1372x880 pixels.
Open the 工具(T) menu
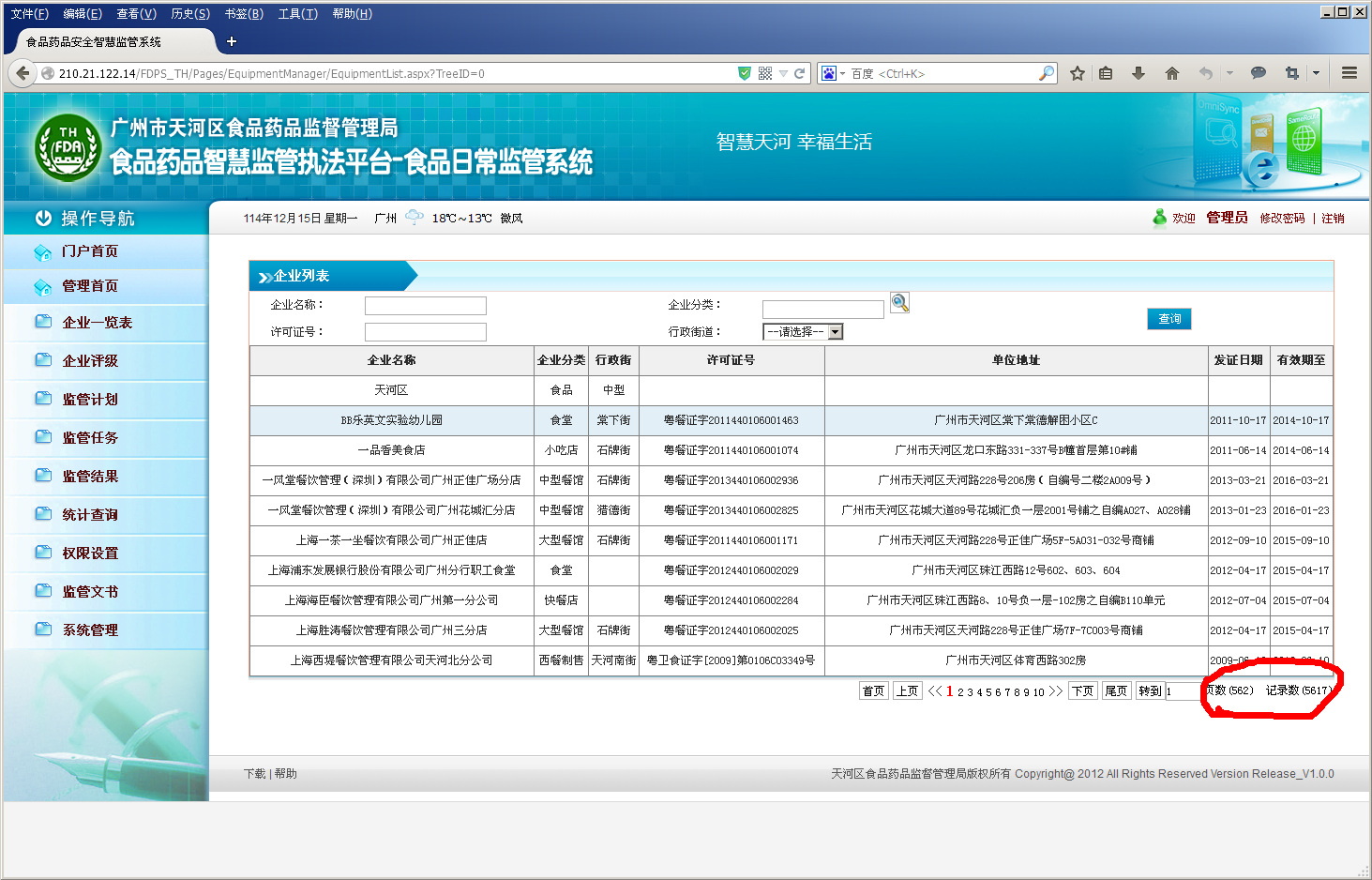pos(297,13)
